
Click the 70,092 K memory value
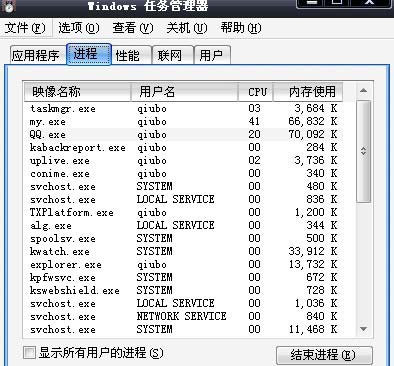[x=313, y=134]
